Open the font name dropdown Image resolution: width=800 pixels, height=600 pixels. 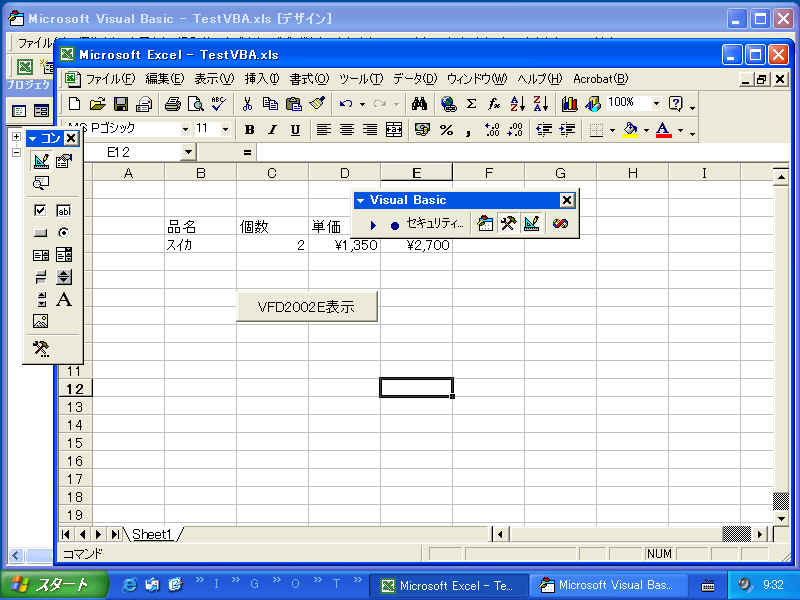coord(185,130)
